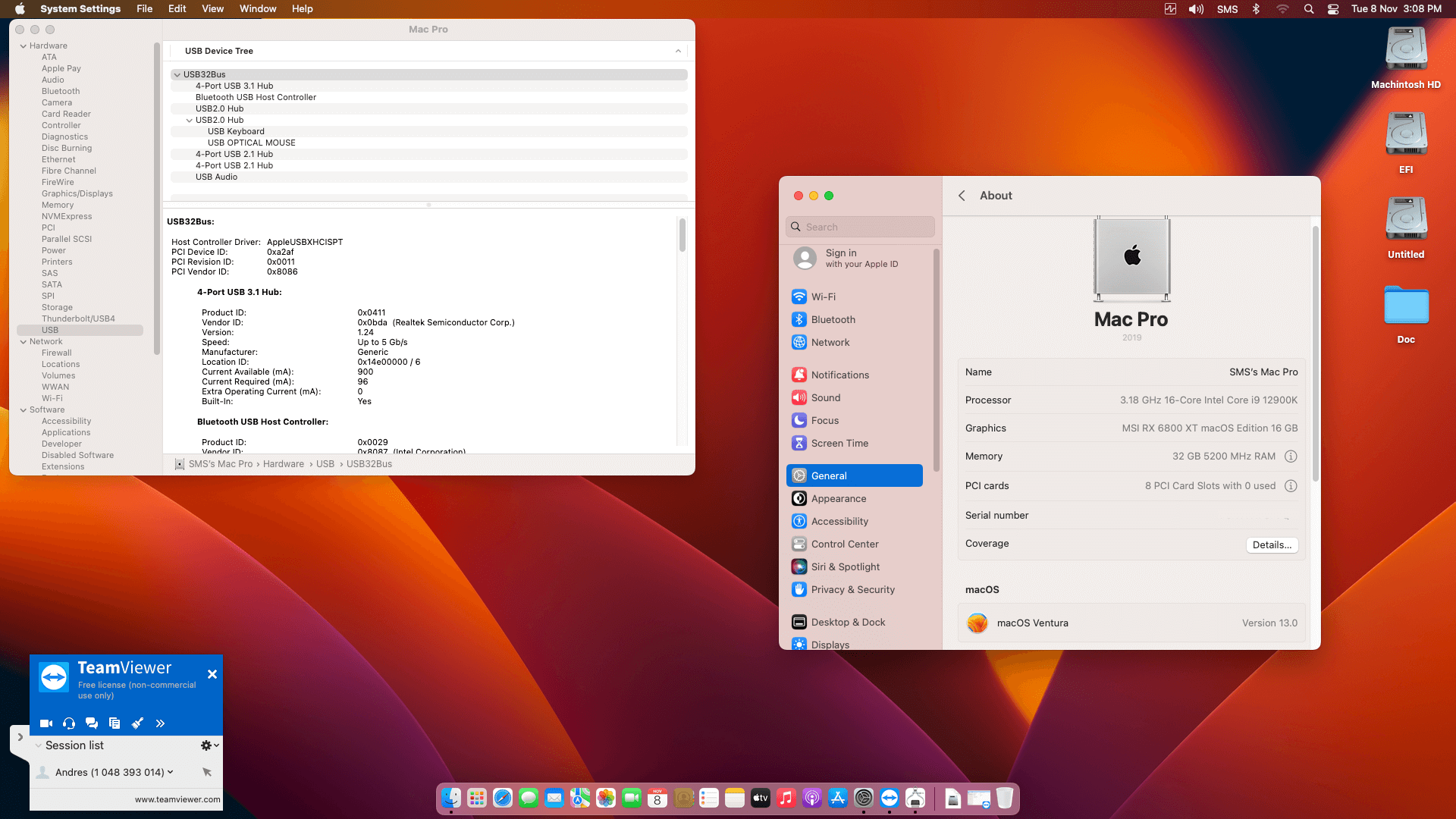The image size is (1456, 819).
Task: Open the Help menu
Action: click(302, 9)
